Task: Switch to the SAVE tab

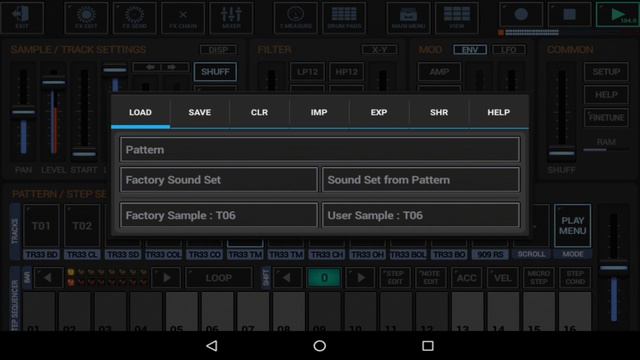Action: coord(200,112)
